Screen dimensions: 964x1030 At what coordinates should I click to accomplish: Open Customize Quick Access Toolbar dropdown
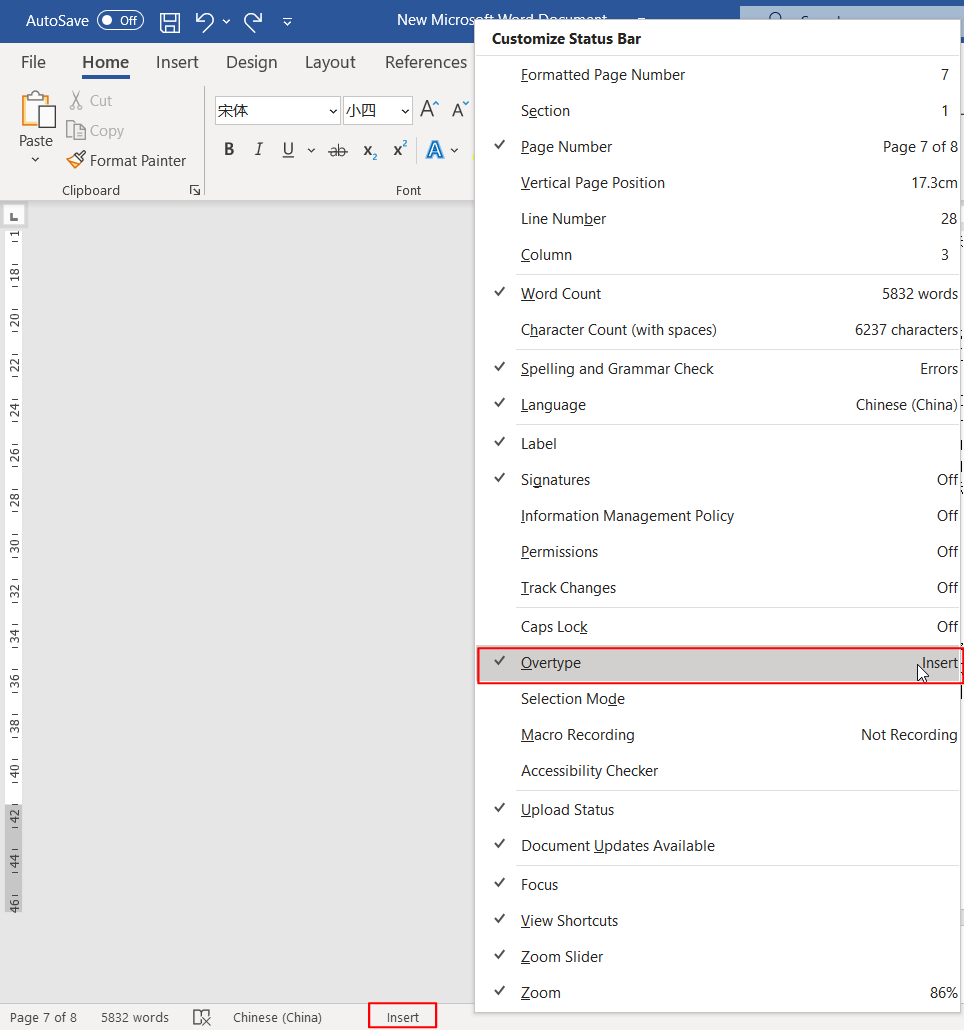coord(287,22)
